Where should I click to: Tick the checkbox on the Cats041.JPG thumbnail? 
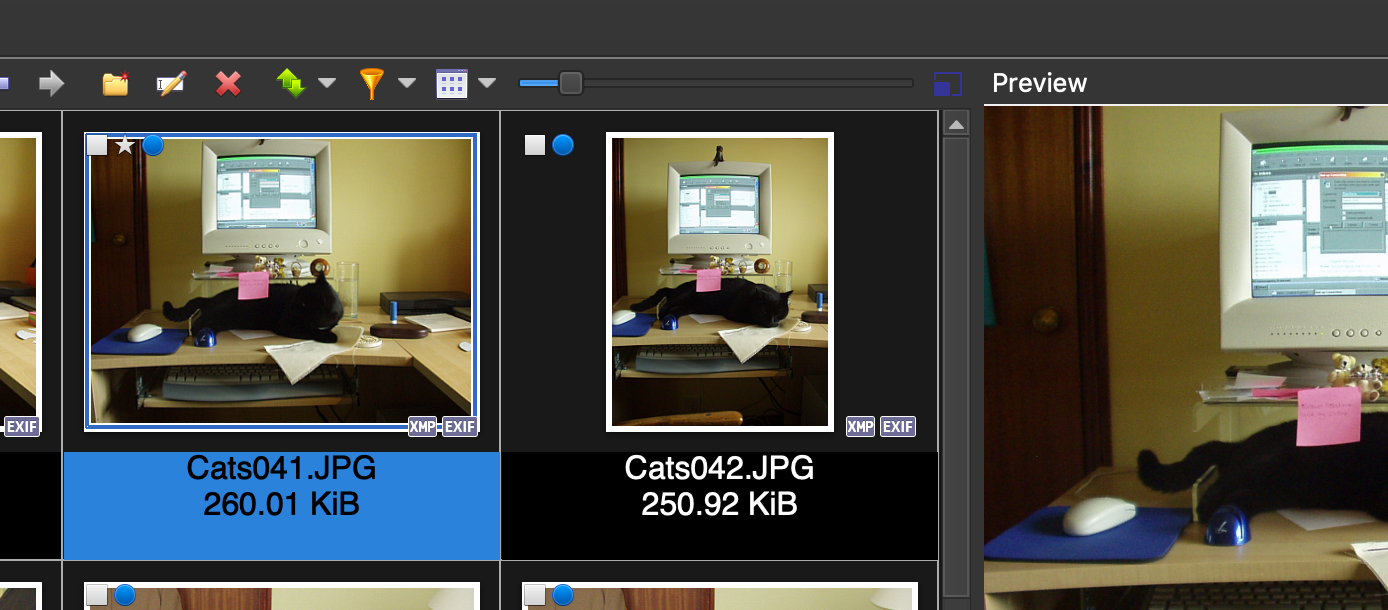point(97,146)
